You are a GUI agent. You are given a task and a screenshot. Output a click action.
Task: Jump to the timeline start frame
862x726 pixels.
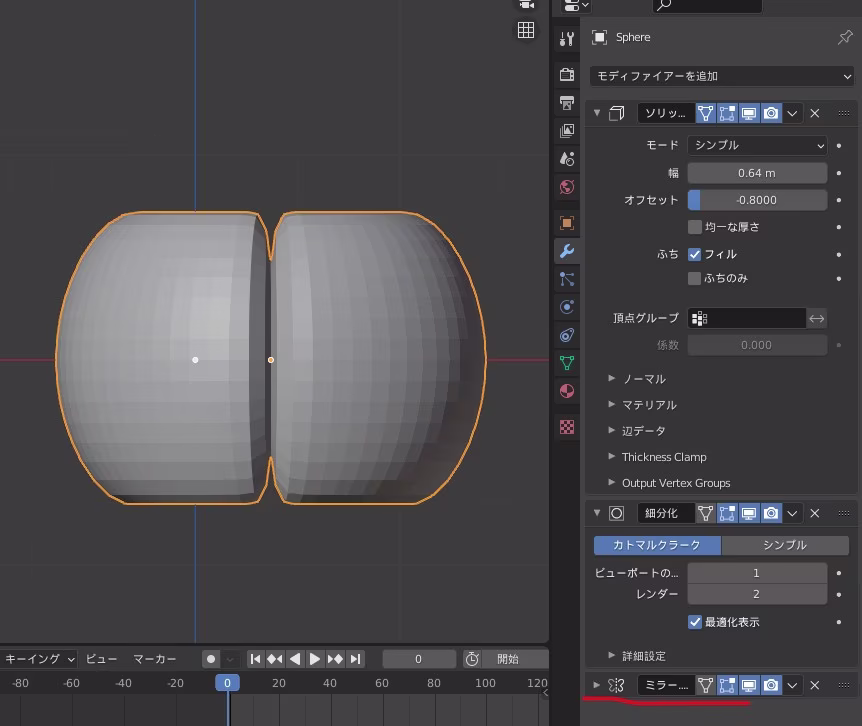(x=255, y=659)
